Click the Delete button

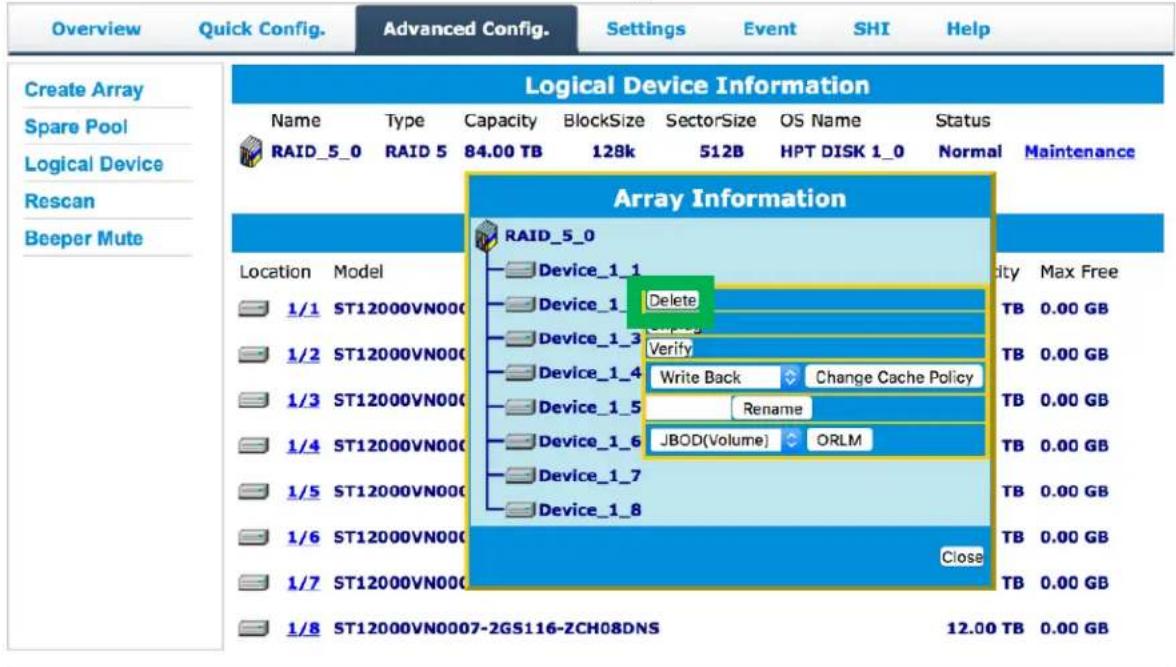[x=672, y=300]
